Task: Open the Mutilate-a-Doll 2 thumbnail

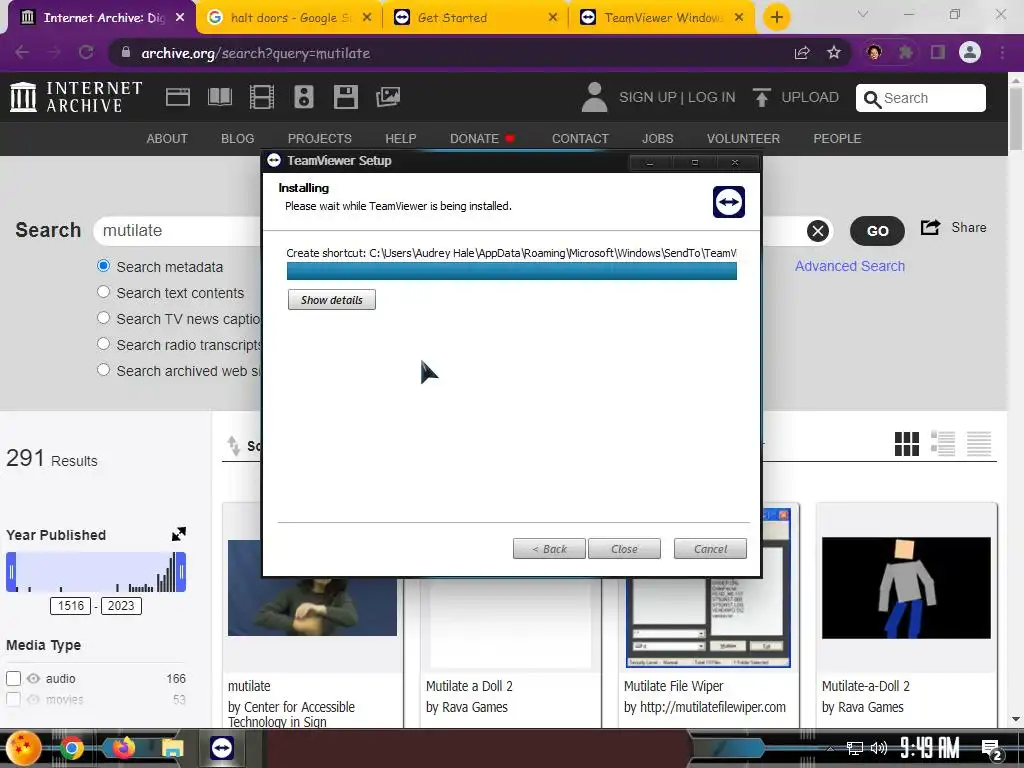Action: point(906,588)
